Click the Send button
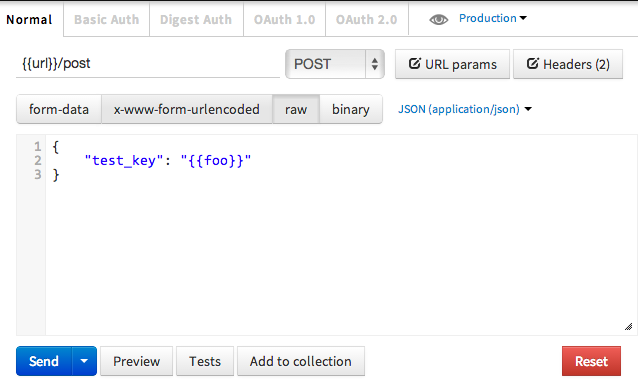 pyautogui.click(x=44, y=361)
